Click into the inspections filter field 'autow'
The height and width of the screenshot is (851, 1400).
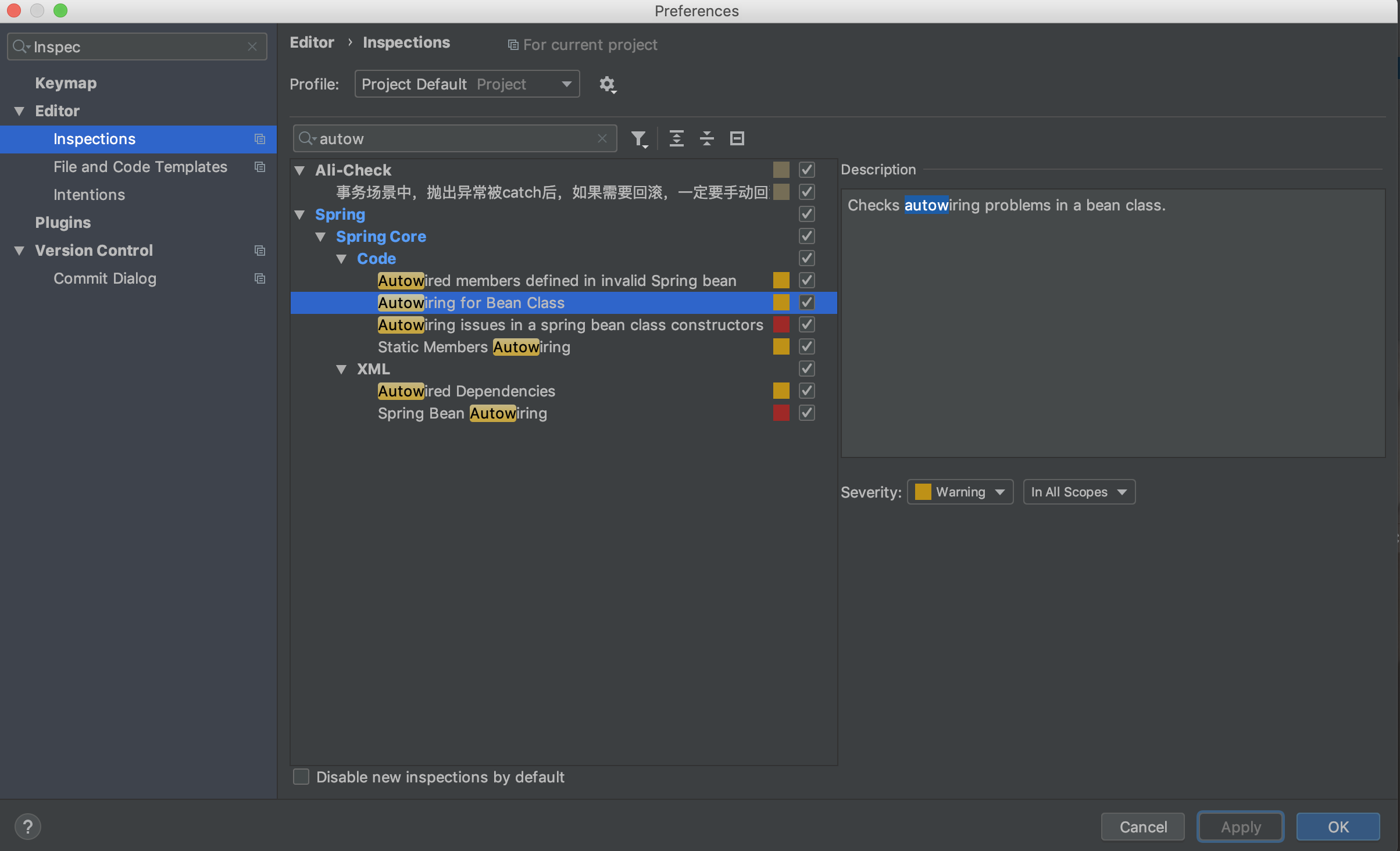coord(455,138)
